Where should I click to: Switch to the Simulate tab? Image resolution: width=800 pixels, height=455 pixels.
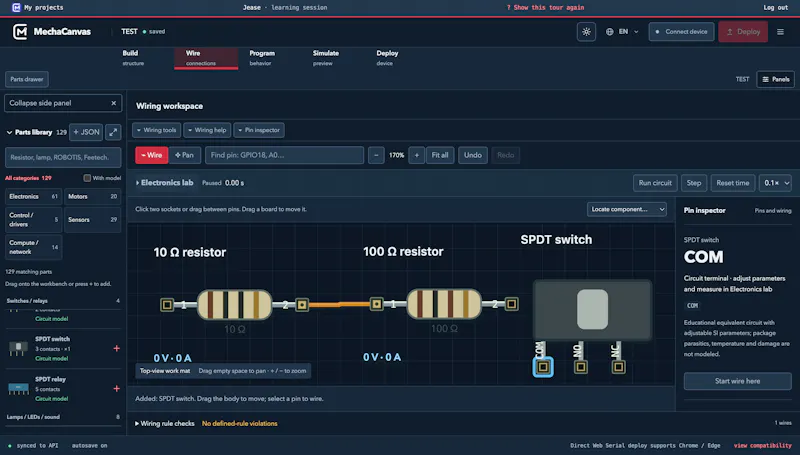tap(326, 58)
